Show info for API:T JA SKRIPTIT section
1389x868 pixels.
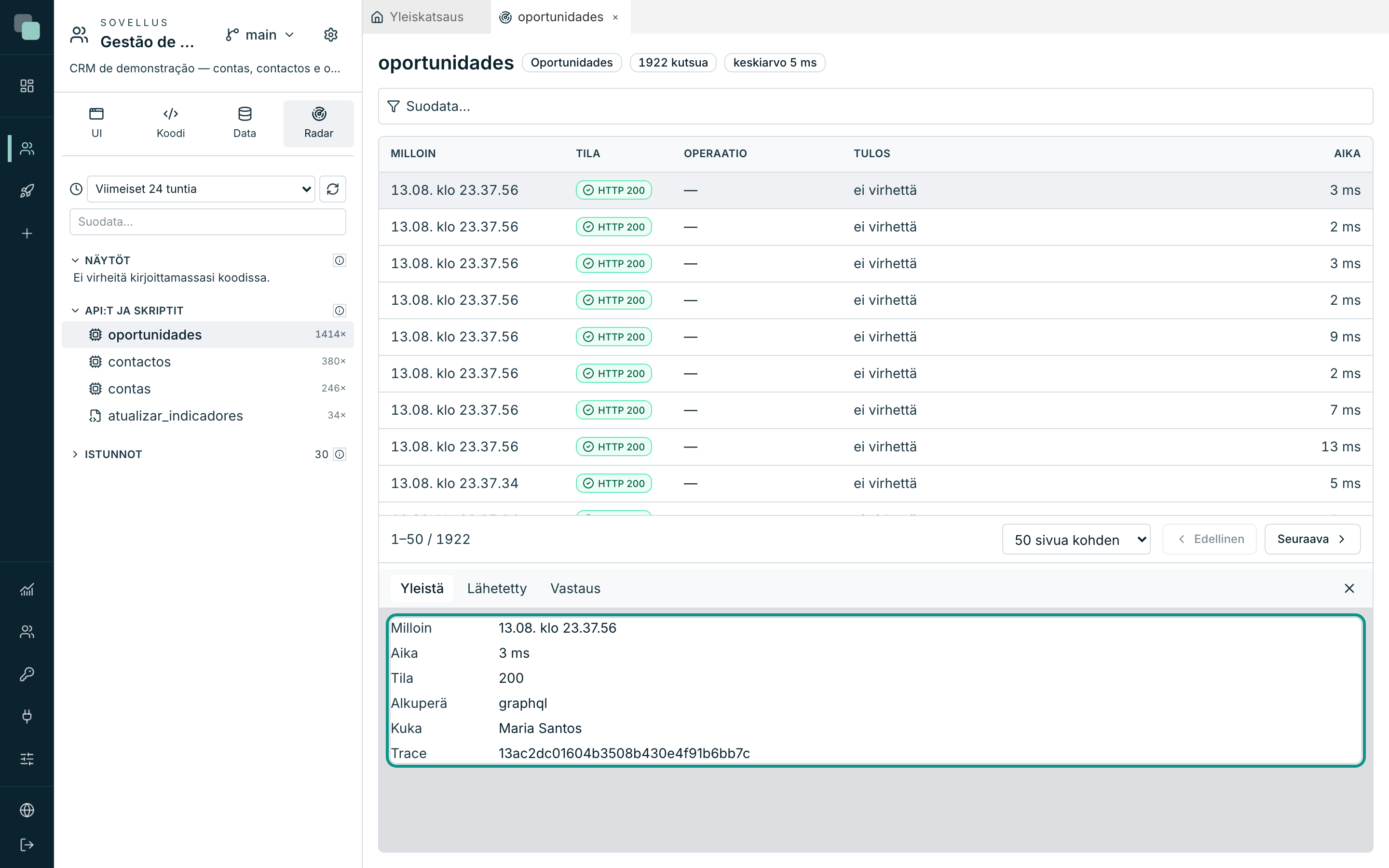coord(340,311)
